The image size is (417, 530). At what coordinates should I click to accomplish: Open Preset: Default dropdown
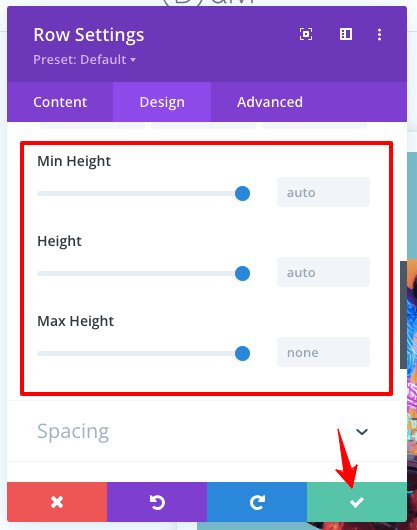[x=84, y=59]
